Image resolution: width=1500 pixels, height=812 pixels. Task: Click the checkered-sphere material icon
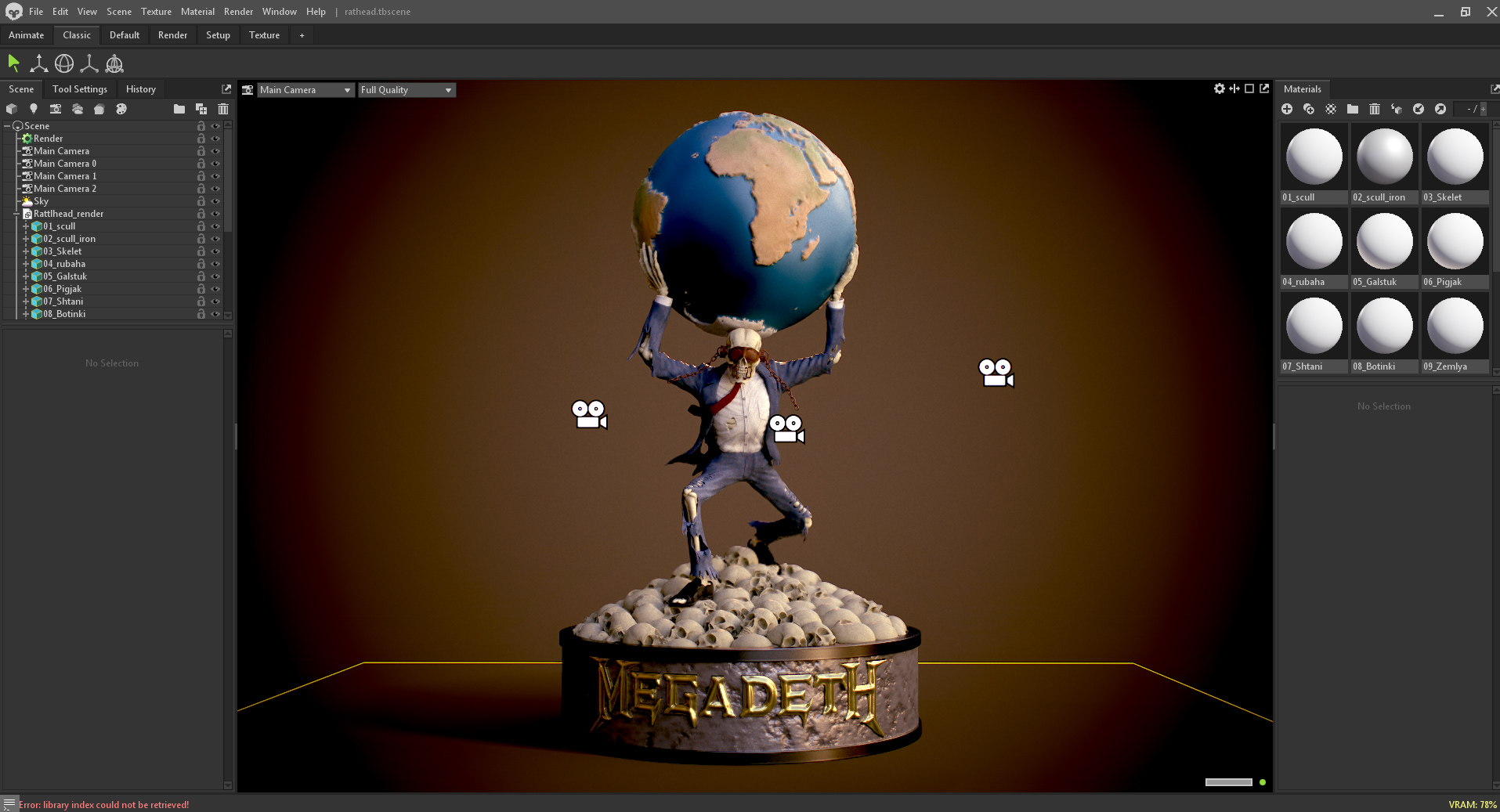tap(1331, 109)
